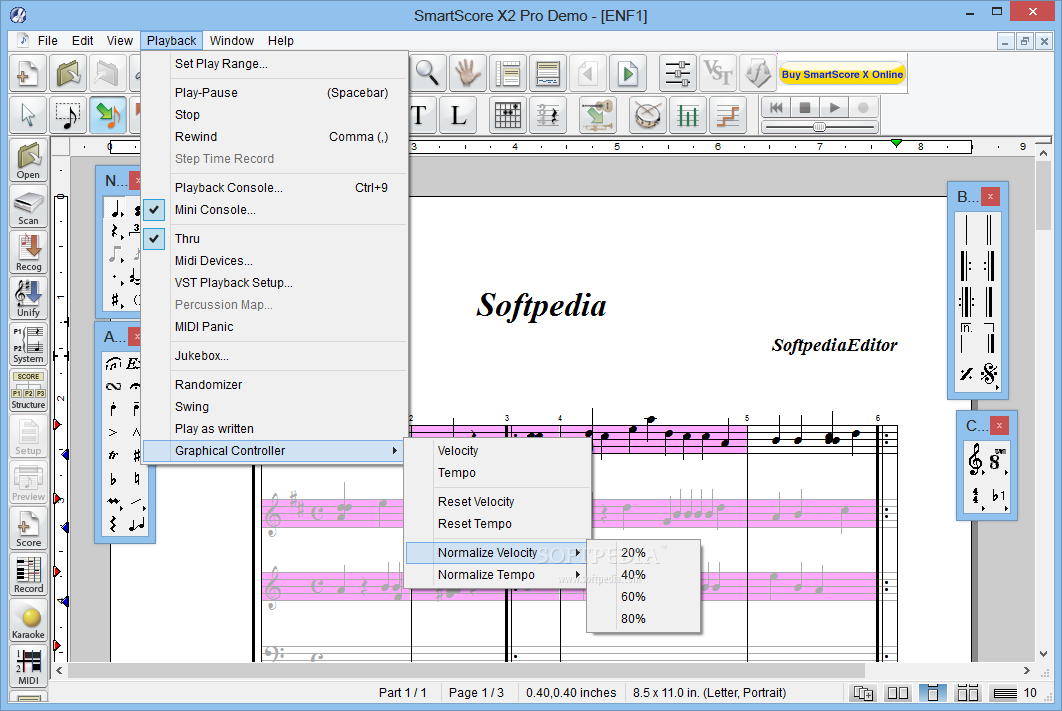Click the new document toolbar icon
1062x711 pixels.
[x=28, y=73]
